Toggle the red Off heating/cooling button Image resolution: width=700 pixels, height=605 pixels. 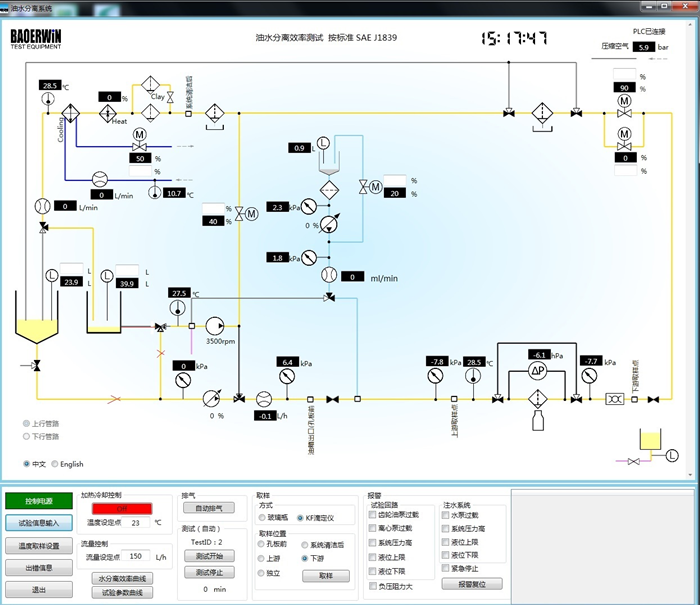click(122, 509)
